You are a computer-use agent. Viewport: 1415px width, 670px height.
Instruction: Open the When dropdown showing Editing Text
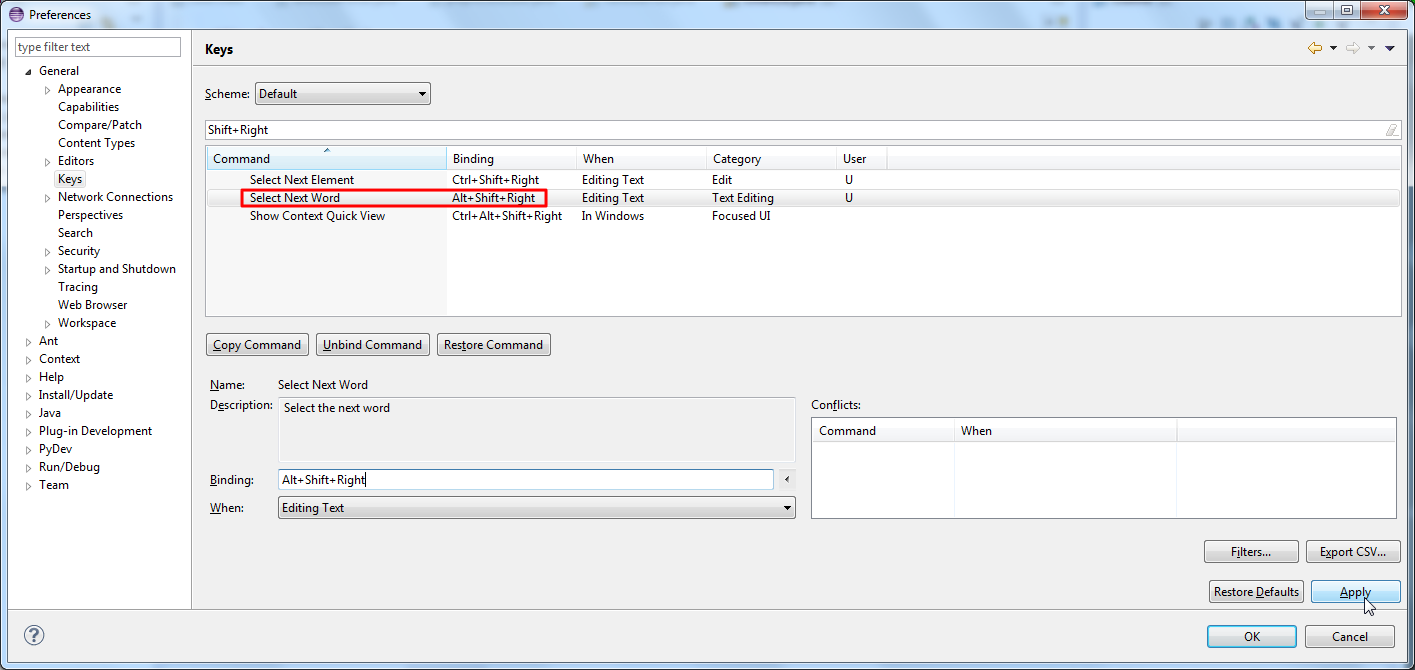[x=537, y=508]
